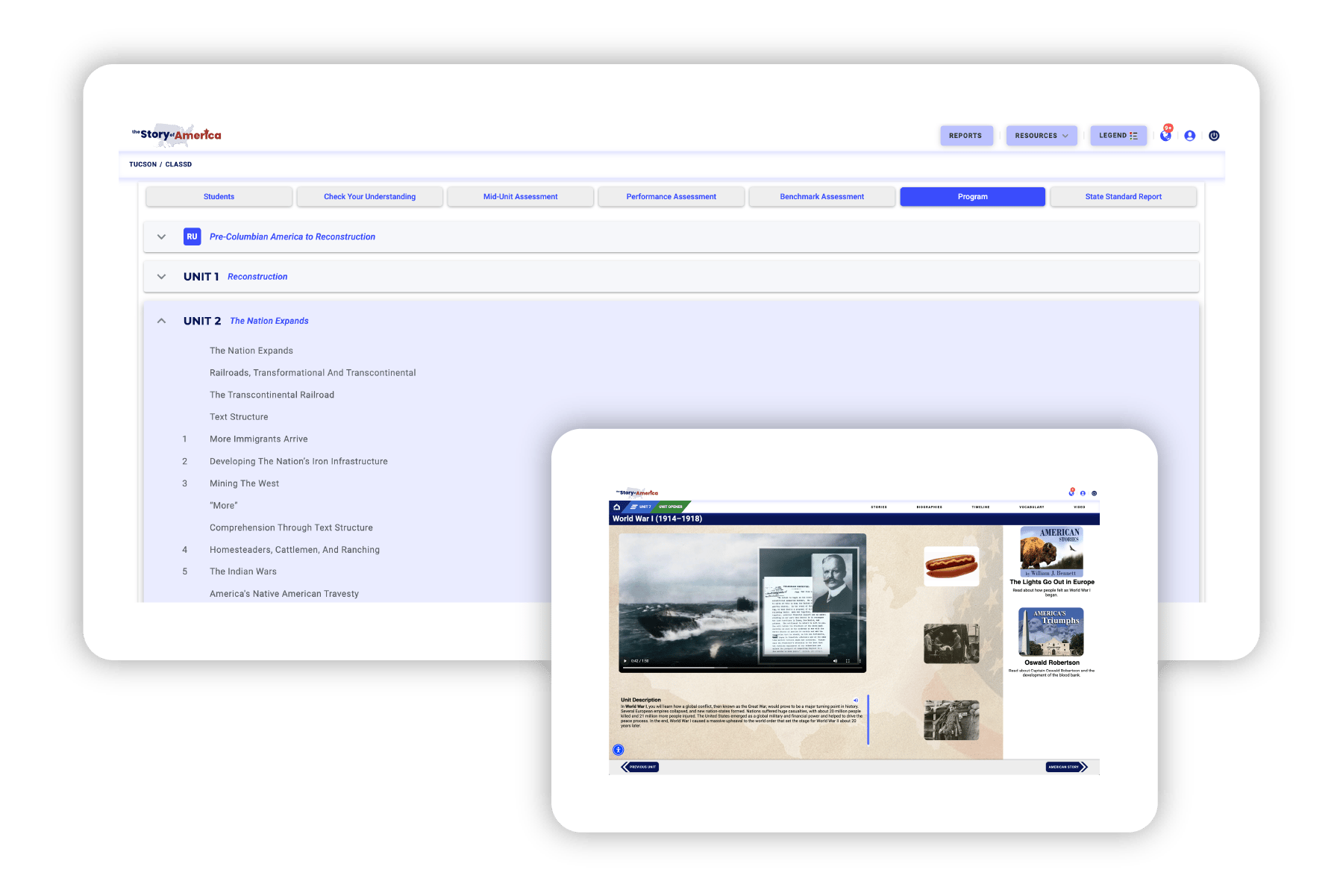Open the State Standard Report

pos(1124,196)
